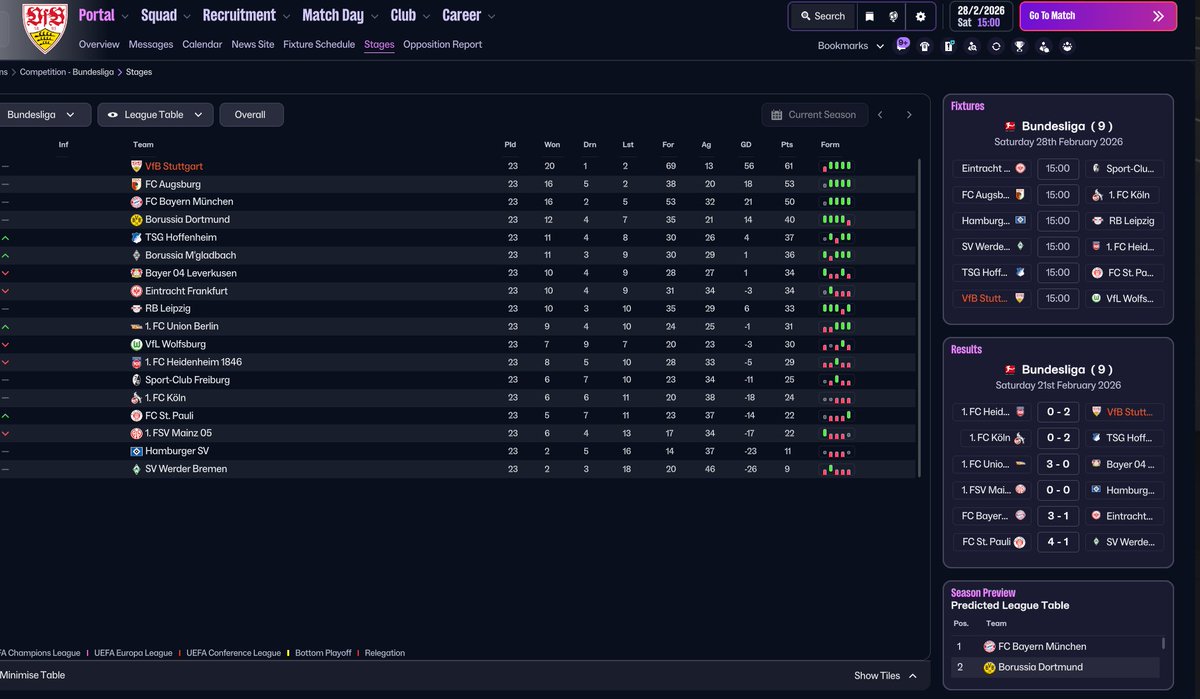Click 1. FC Union Berlin crest icon
The image size is (1200, 699).
click(x=137, y=326)
